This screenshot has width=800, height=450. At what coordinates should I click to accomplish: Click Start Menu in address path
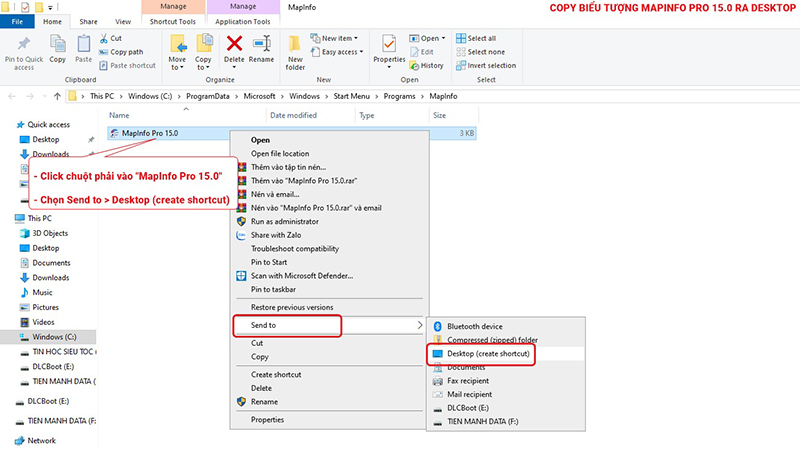click(x=352, y=96)
